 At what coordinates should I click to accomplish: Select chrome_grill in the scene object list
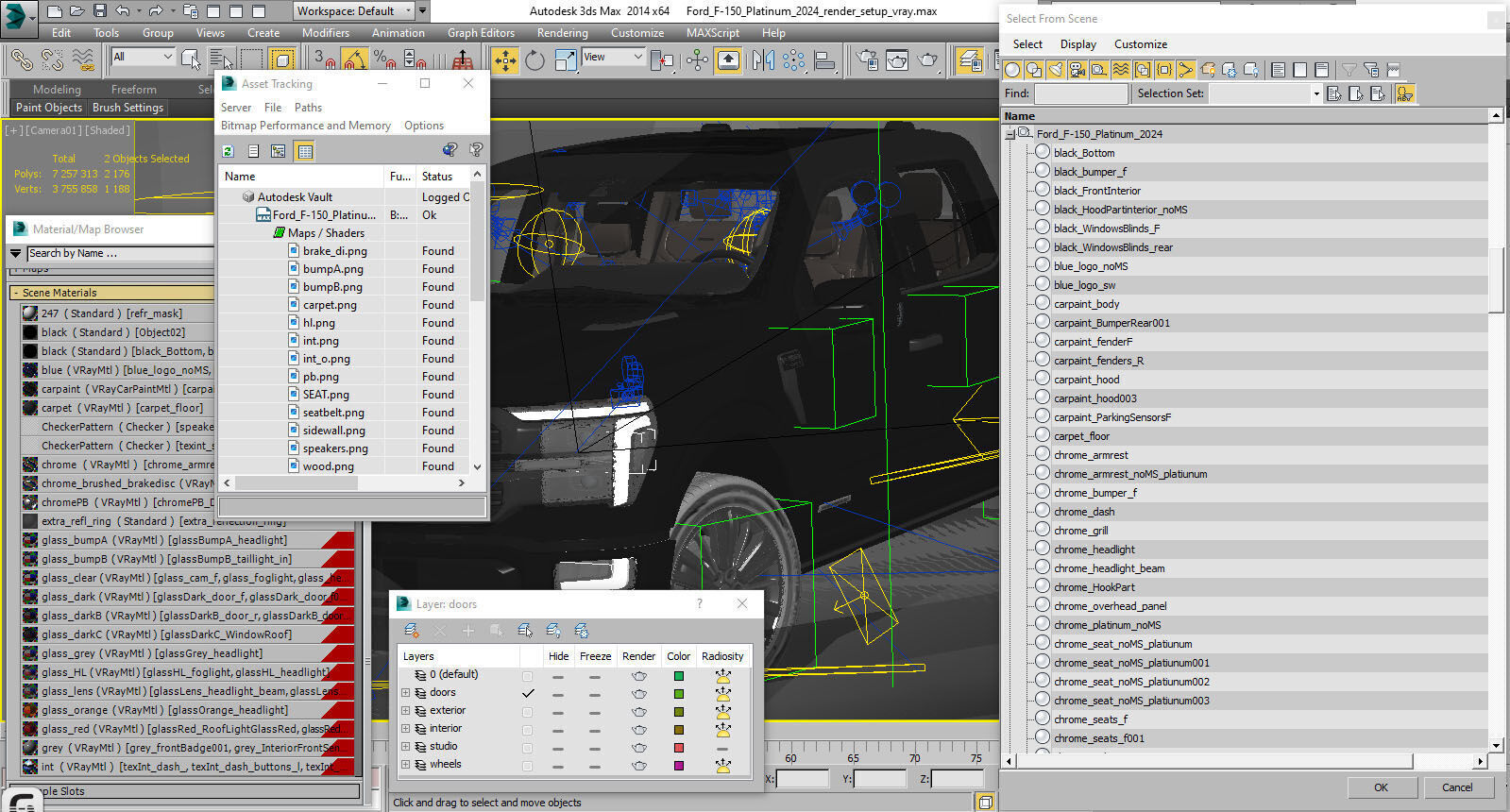tap(1081, 531)
